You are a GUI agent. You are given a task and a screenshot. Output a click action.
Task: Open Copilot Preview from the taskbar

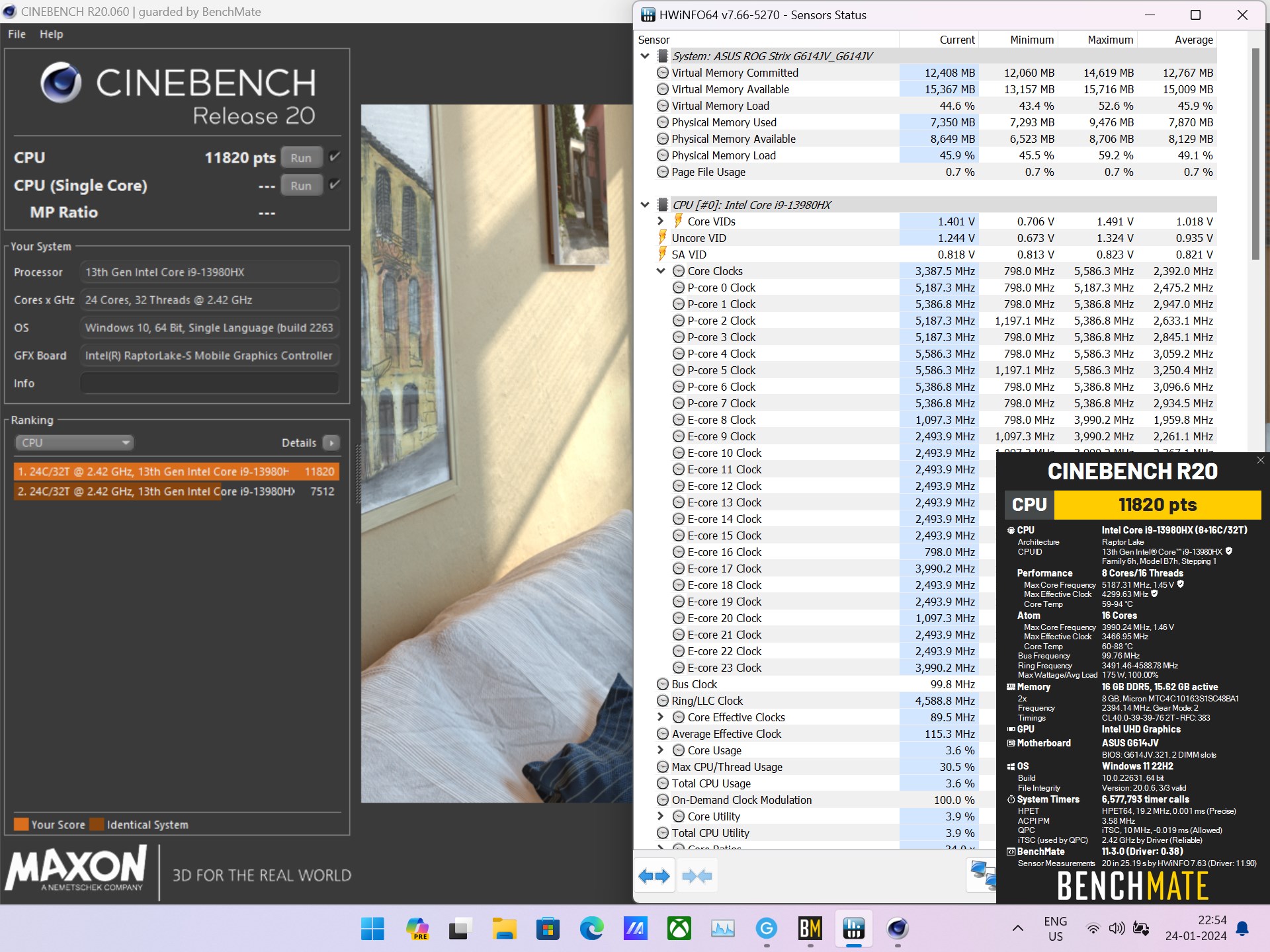pos(417,929)
